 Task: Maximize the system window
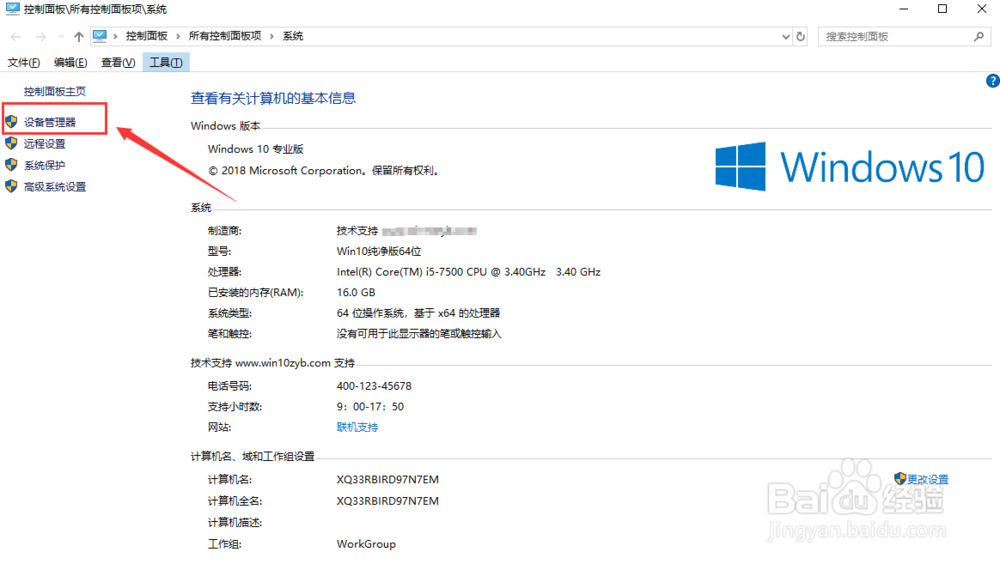click(943, 9)
